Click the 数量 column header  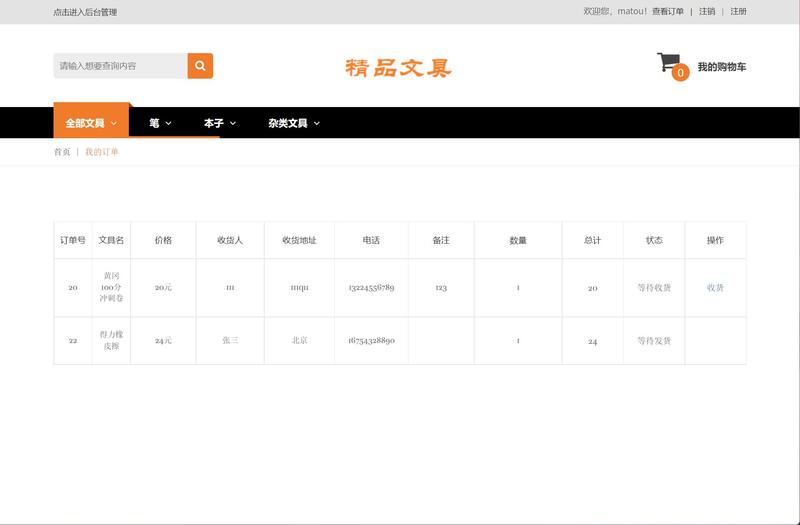[x=518, y=240]
